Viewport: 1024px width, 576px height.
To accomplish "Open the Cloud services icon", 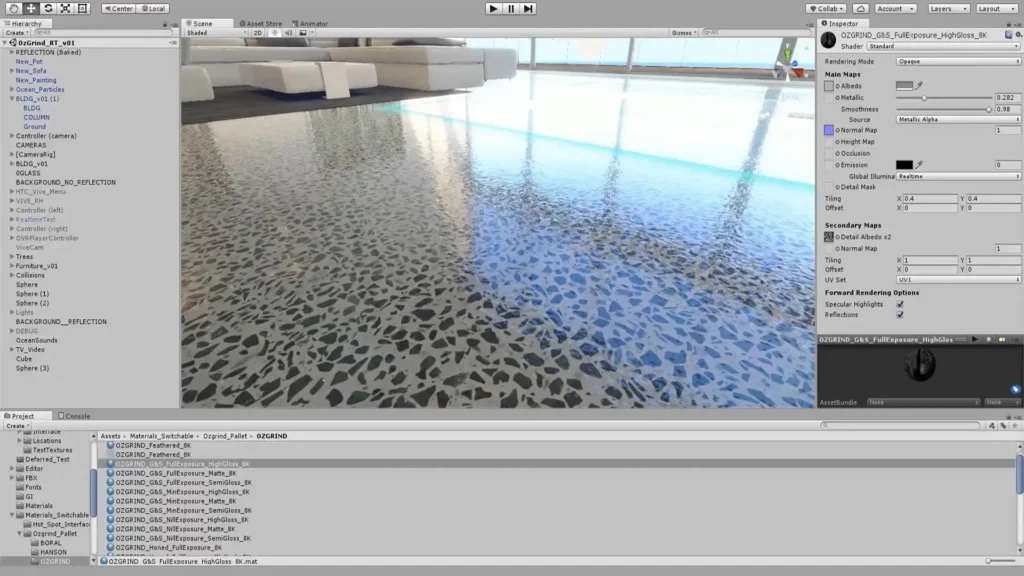I will [861, 8].
